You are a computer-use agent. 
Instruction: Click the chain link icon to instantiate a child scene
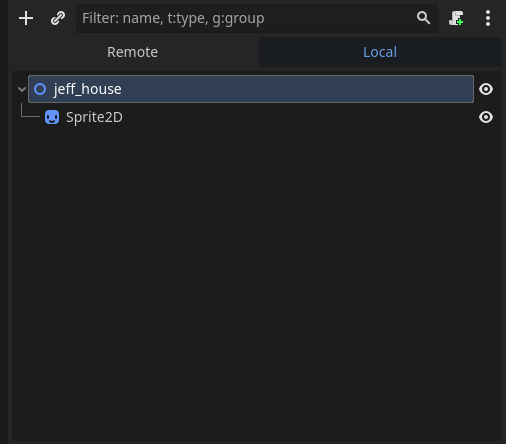58,18
